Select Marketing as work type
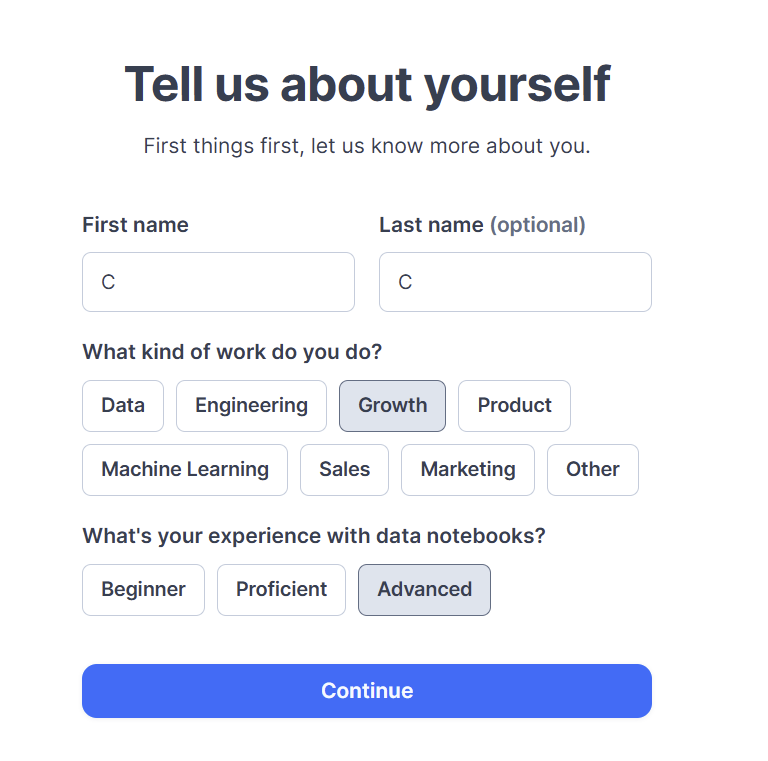The image size is (768, 761). (x=468, y=470)
